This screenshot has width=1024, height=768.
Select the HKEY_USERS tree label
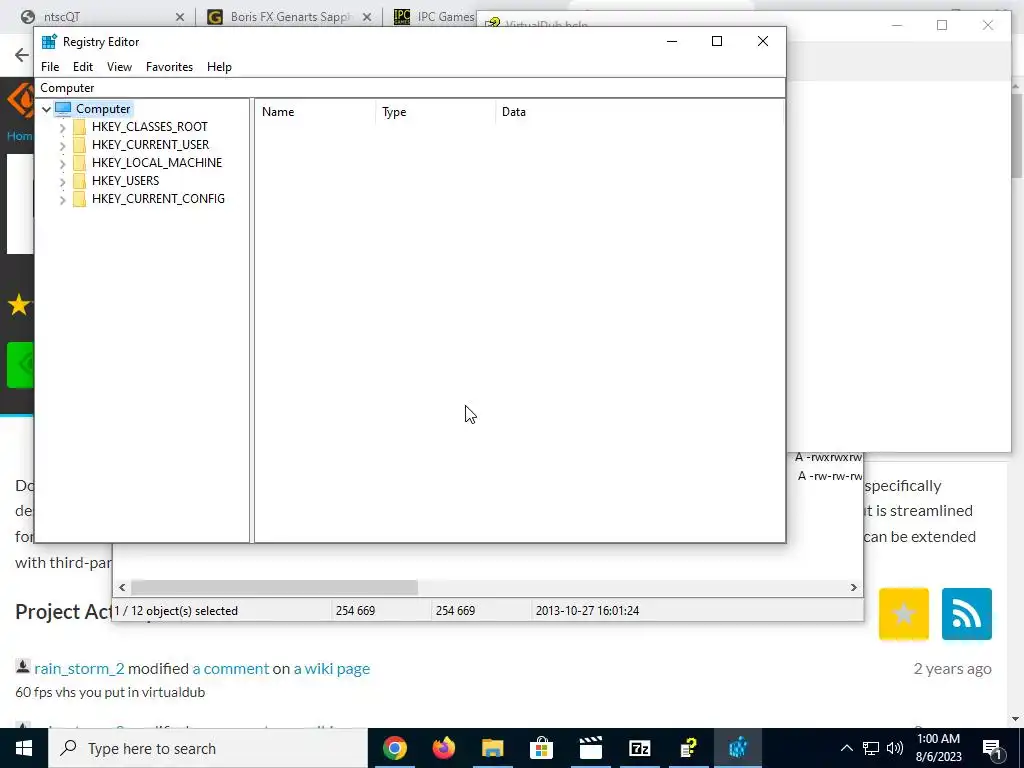click(x=125, y=180)
